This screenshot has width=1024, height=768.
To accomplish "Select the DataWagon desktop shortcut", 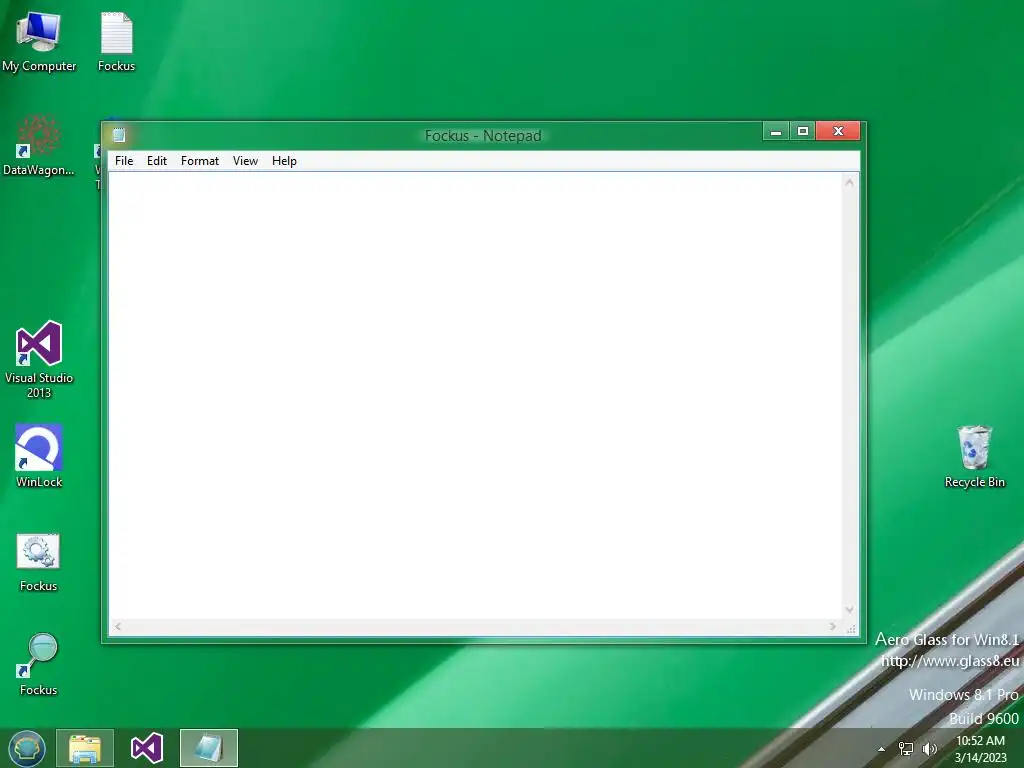I will pos(39,146).
